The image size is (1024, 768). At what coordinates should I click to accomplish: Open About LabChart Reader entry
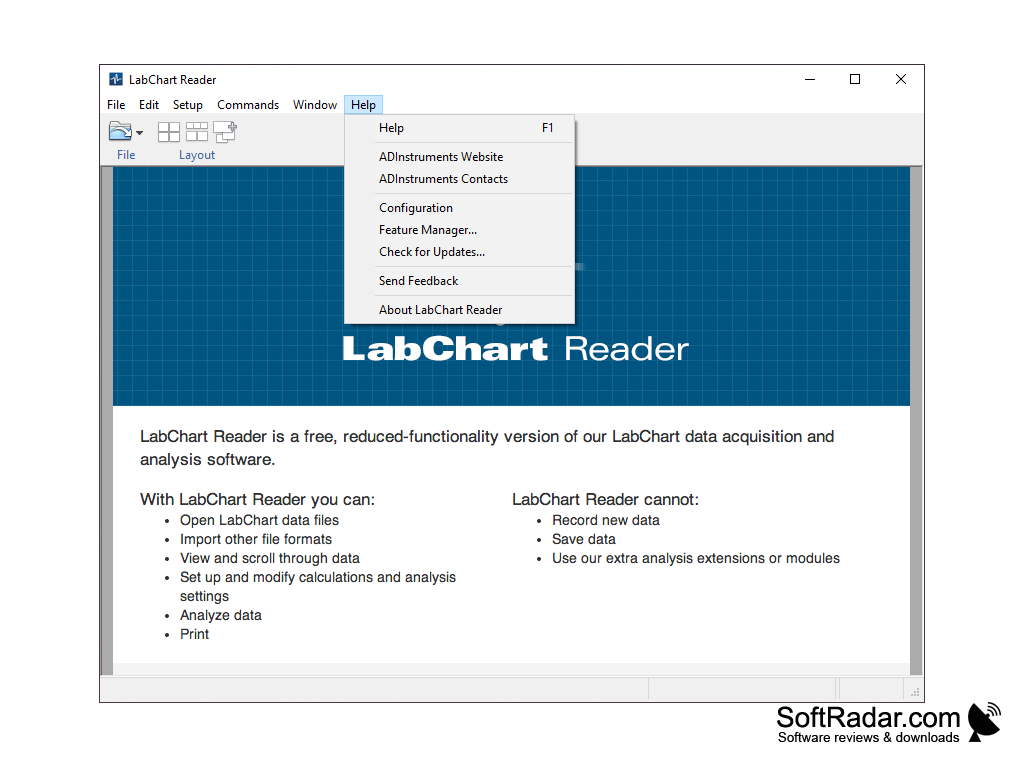[460, 310]
